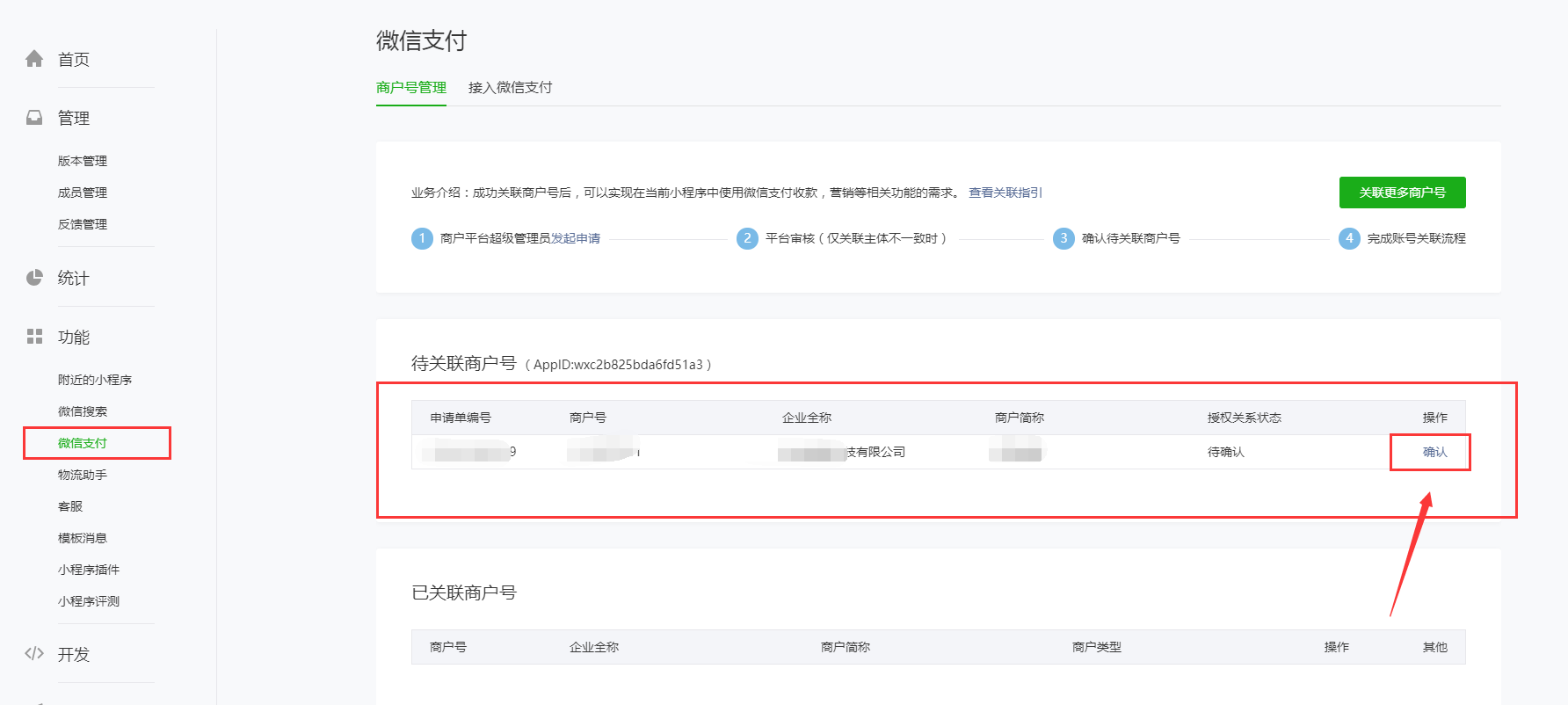
Task: Click step 4 text 完成账号关联流程
Action: point(1417,238)
